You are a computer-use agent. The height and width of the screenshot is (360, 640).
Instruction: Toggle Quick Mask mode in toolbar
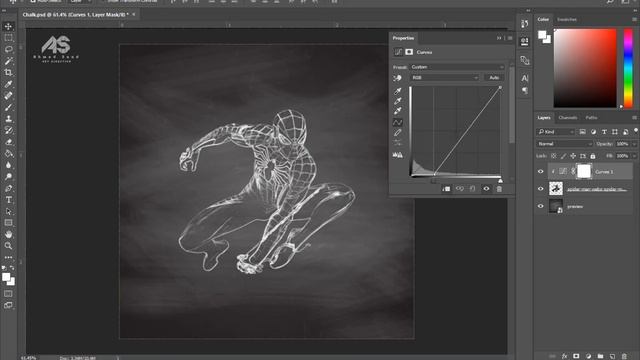[8, 293]
